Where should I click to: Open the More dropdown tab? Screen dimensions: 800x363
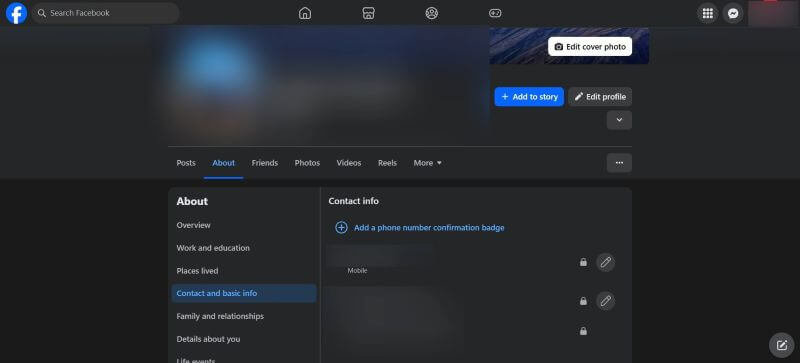(428, 163)
